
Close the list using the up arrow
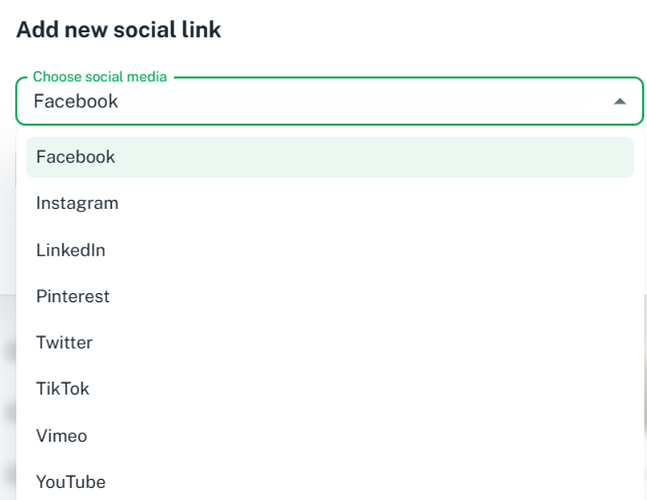click(x=619, y=101)
